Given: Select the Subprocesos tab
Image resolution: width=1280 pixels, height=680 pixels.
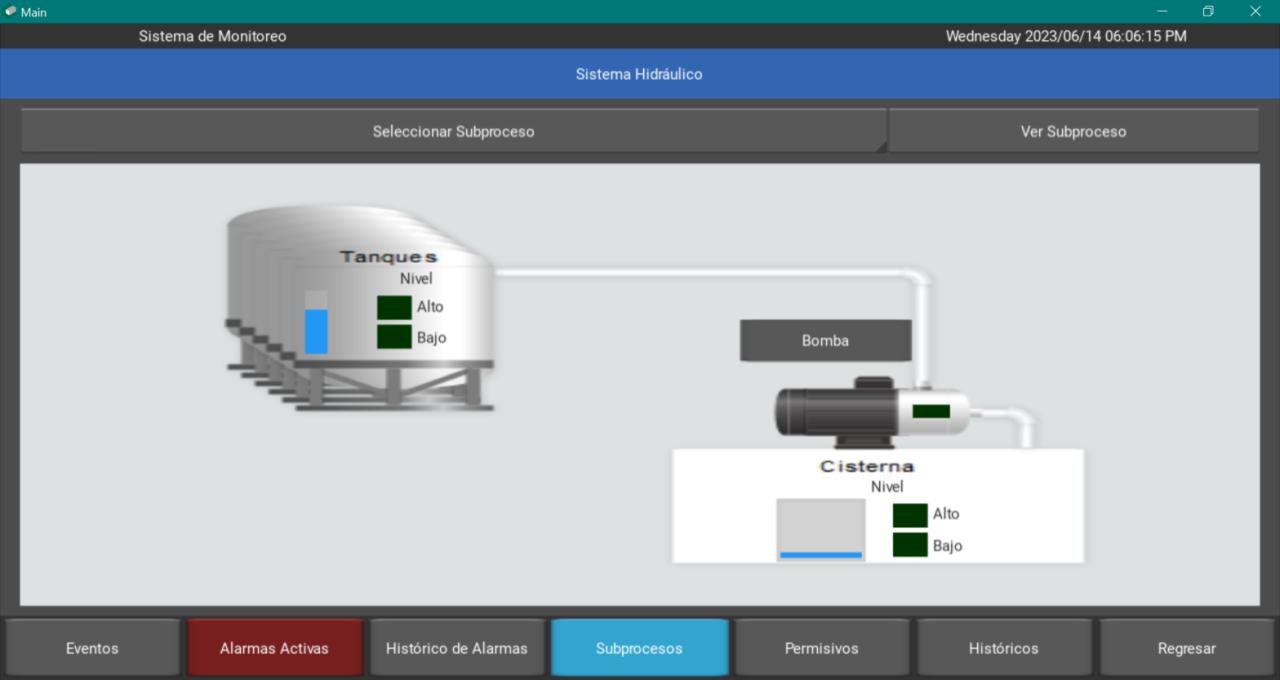Looking at the screenshot, I should pos(639,648).
